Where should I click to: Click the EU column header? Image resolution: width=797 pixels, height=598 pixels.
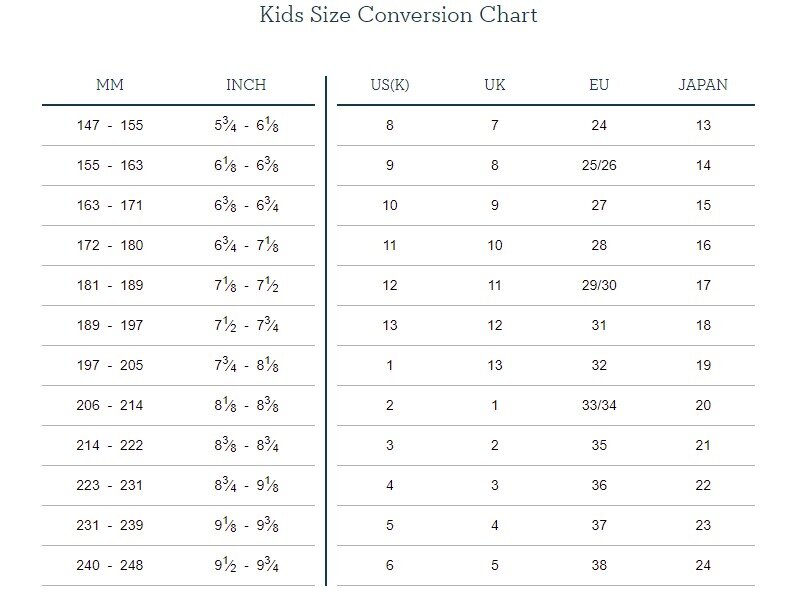pyautogui.click(x=599, y=85)
